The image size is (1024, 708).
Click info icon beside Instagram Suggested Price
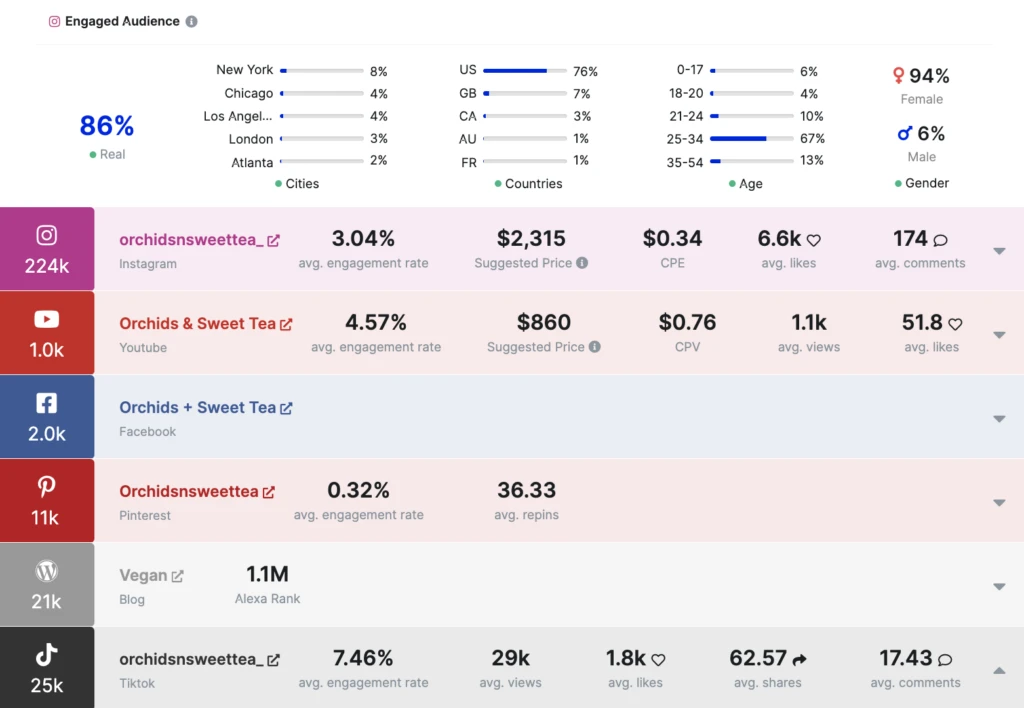point(582,263)
